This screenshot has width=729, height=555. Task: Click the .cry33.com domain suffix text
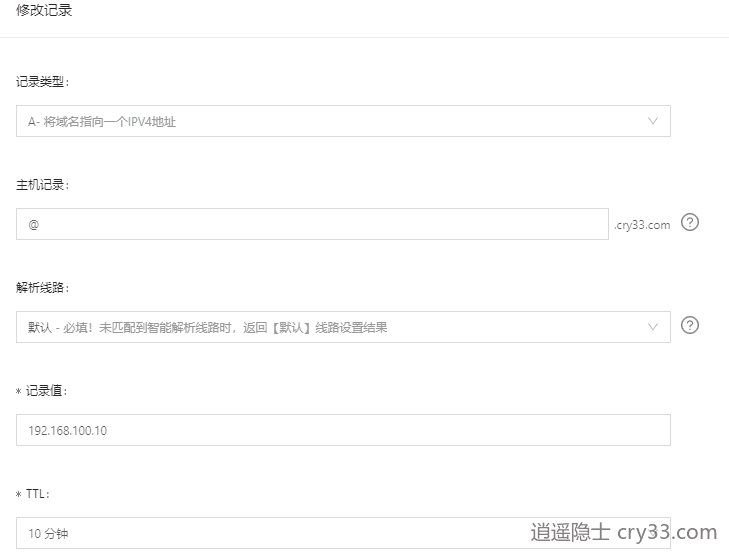pos(642,225)
